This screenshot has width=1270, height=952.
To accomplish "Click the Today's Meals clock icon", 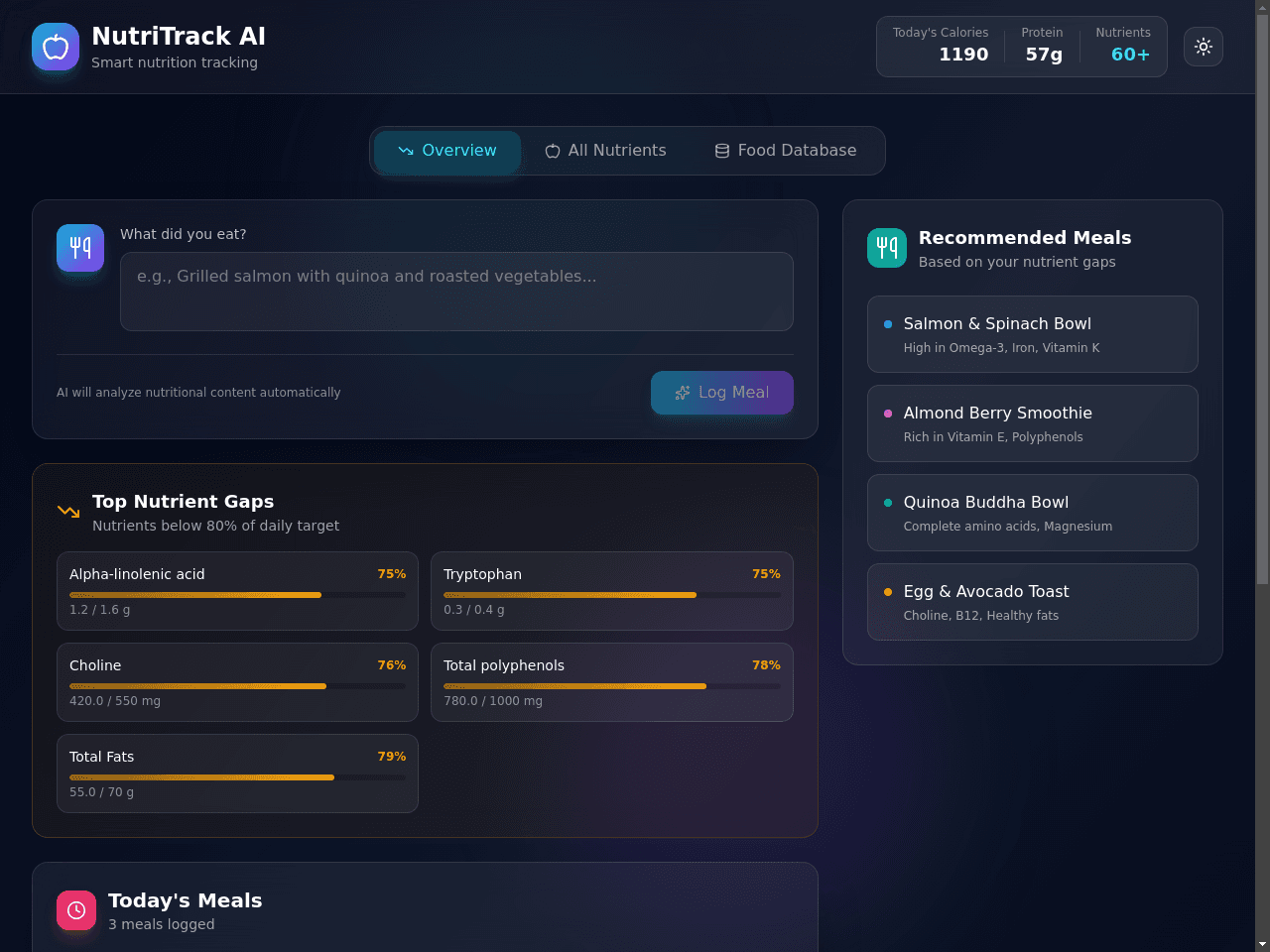I will [x=76, y=910].
